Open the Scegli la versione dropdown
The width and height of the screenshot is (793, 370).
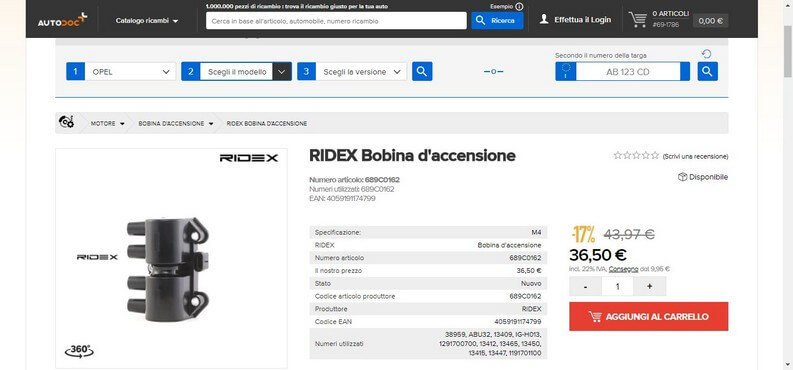point(361,72)
